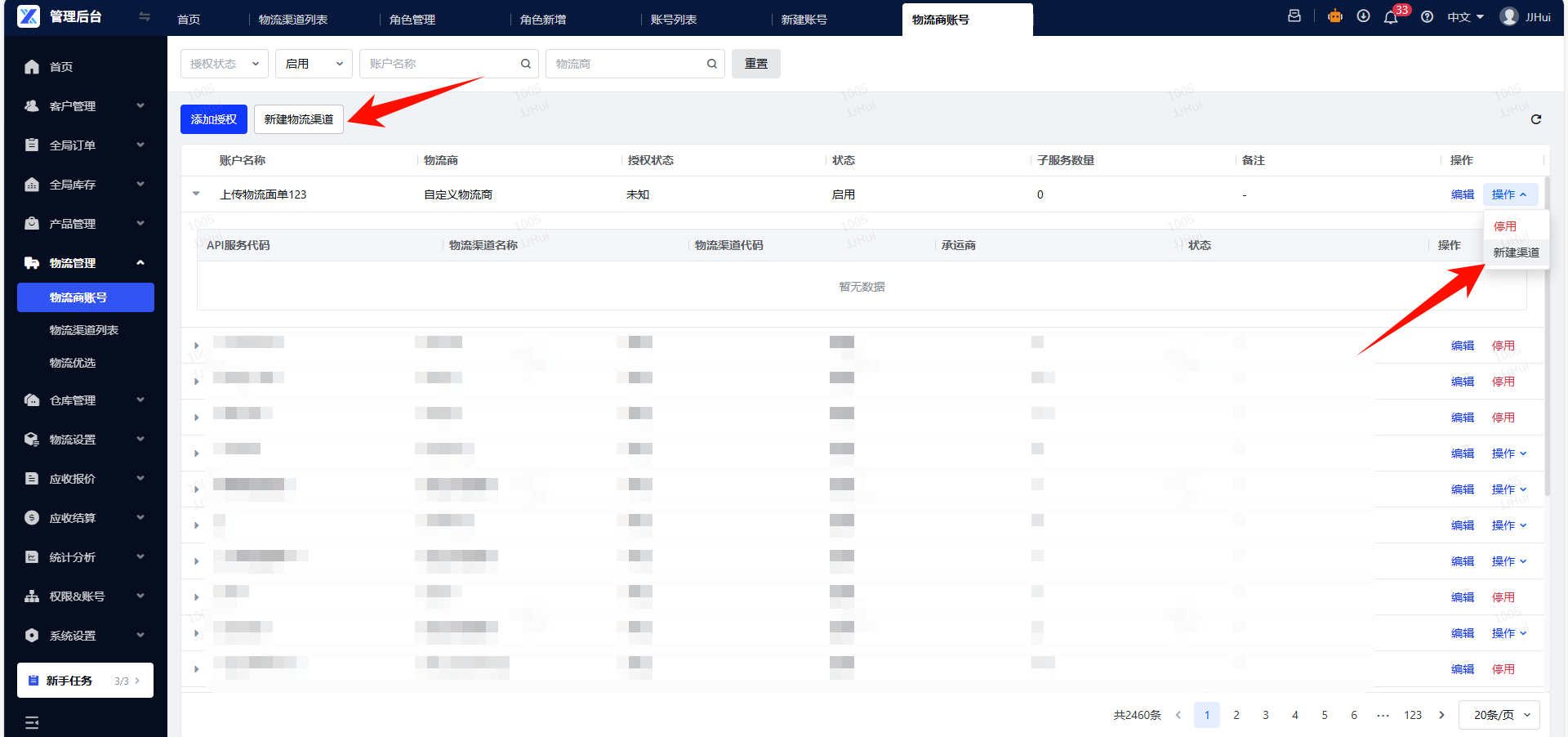
Task: Click the bottom sidebar menu-collapse icon
Action: pos(32,722)
